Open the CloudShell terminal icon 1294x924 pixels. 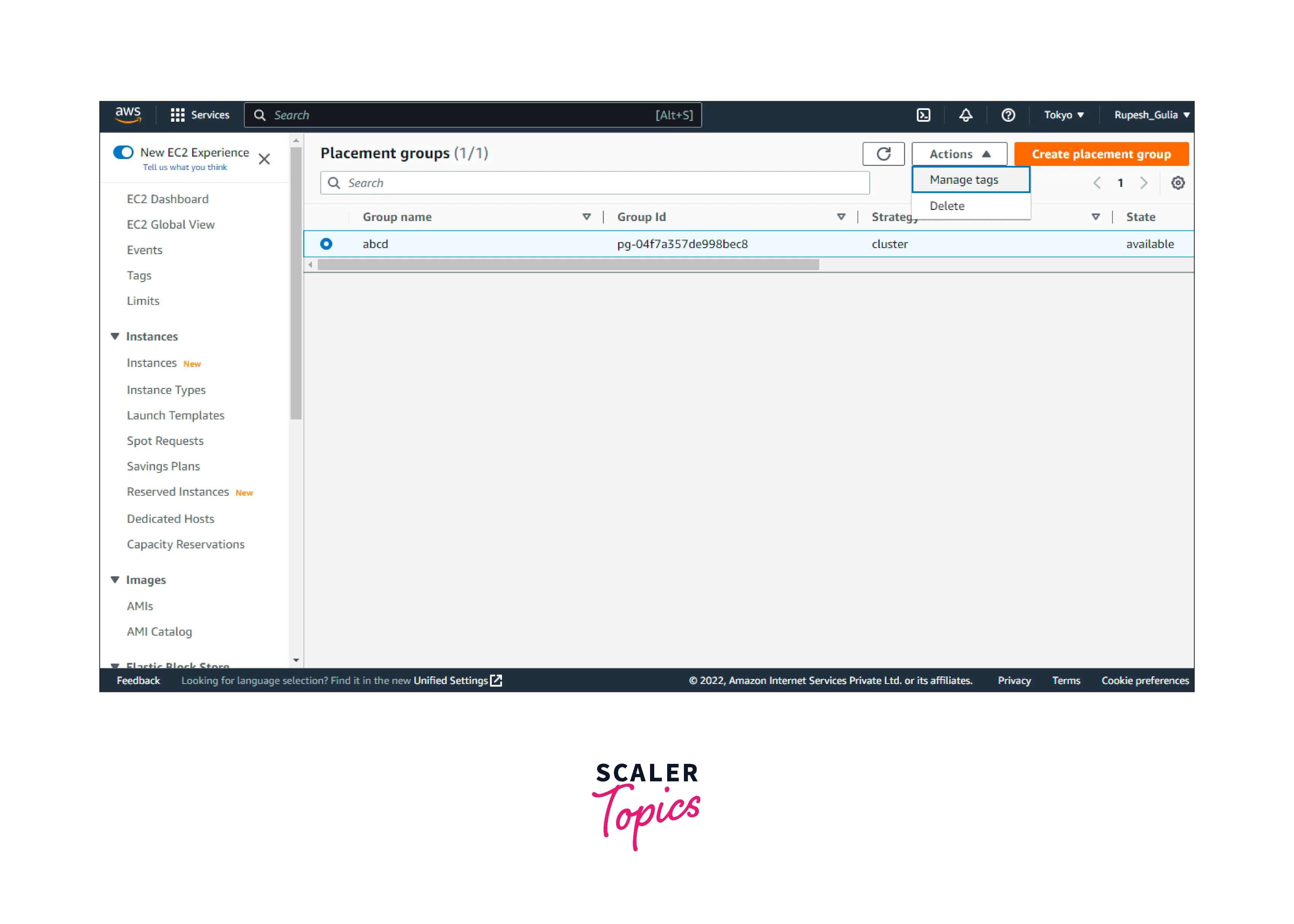coord(923,115)
